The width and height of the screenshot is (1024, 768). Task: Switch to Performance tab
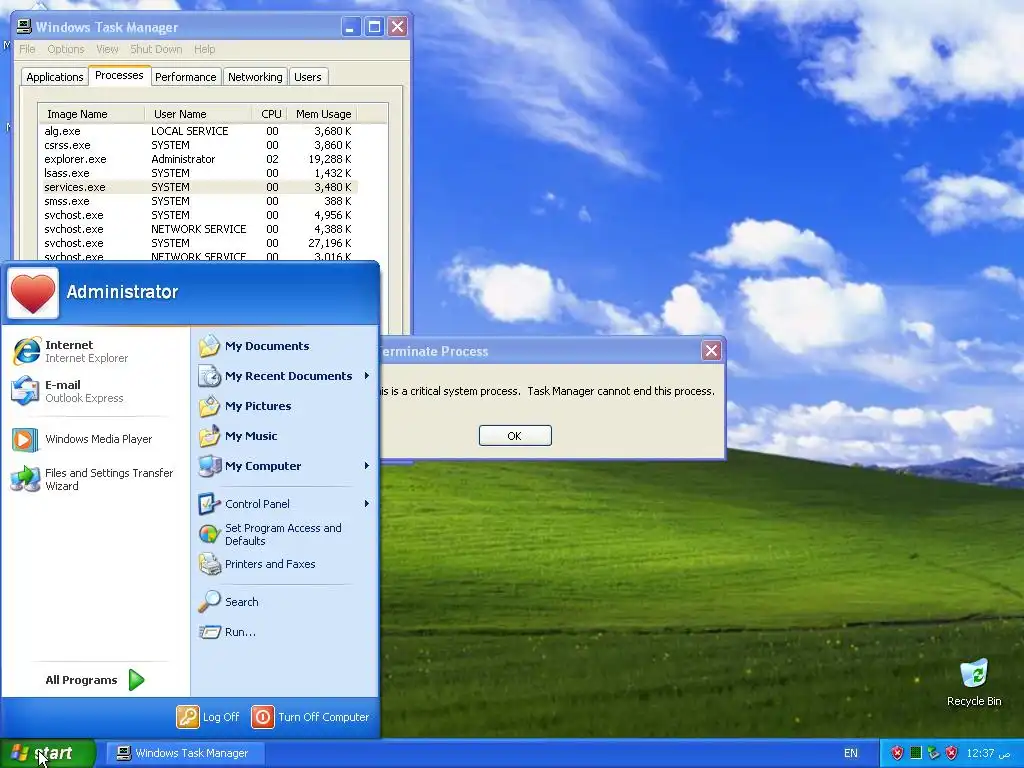coord(185,77)
